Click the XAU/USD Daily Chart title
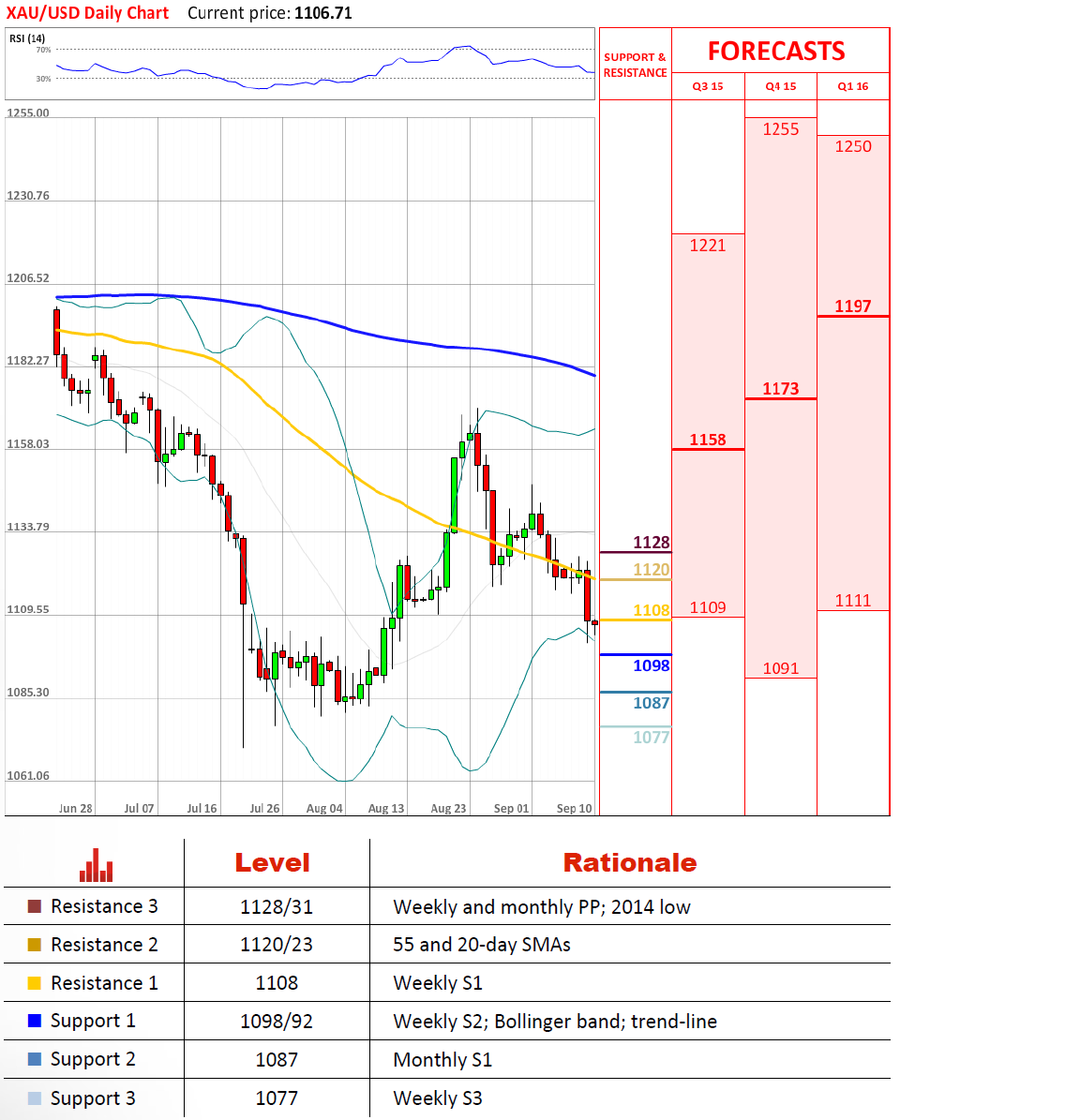Viewport: 1080px width, 1120px height. pyautogui.click(x=87, y=13)
